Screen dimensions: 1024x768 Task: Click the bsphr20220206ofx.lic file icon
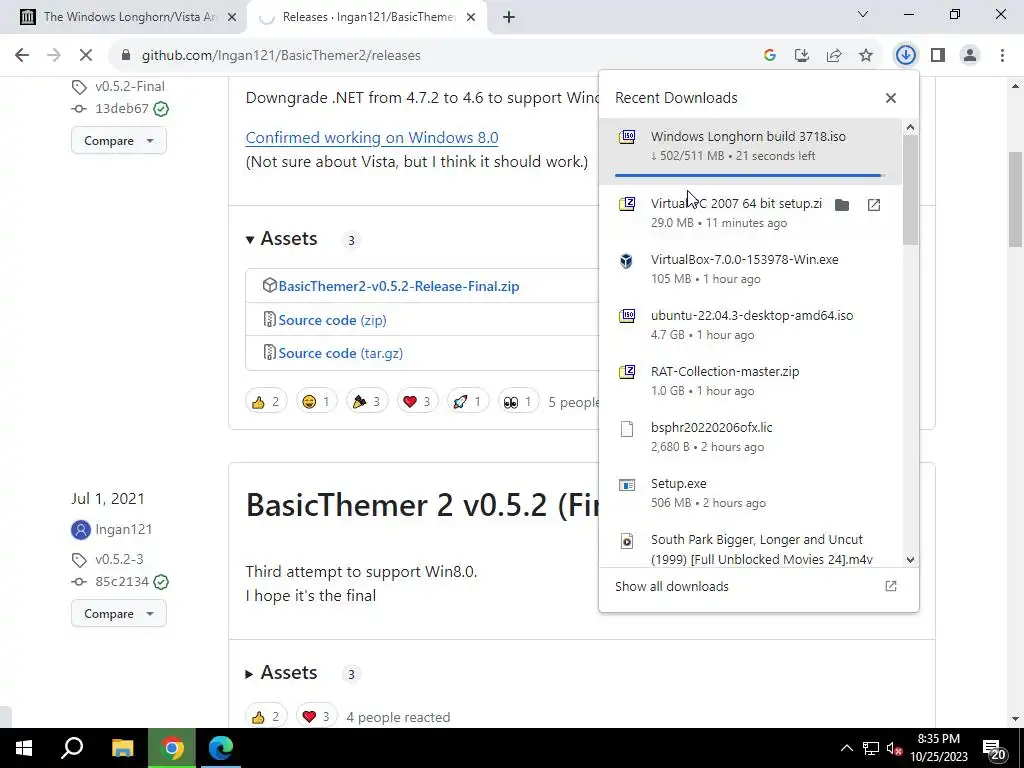tap(626, 429)
